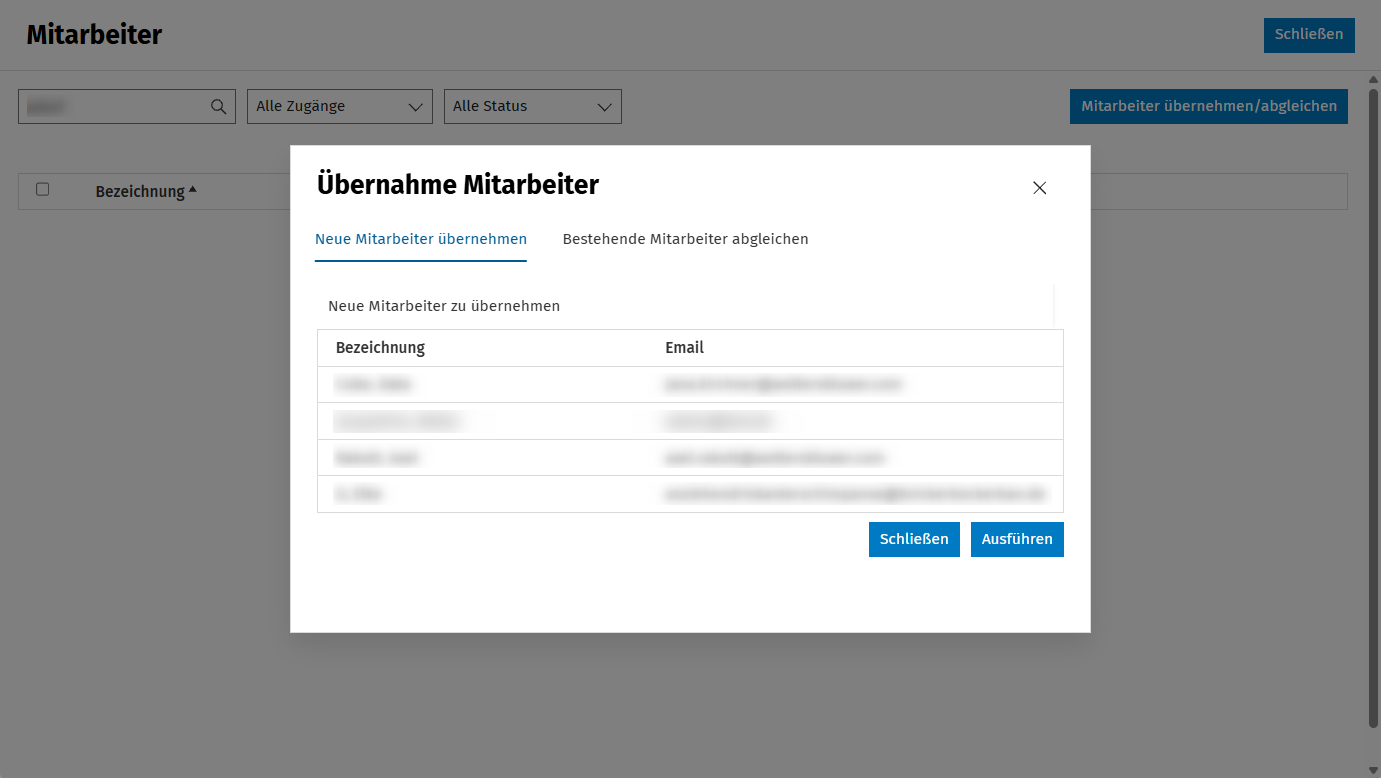This screenshot has height=778, width=1381.
Task: Open the Alle Zugänge dropdown
Action: click(340, 107)
